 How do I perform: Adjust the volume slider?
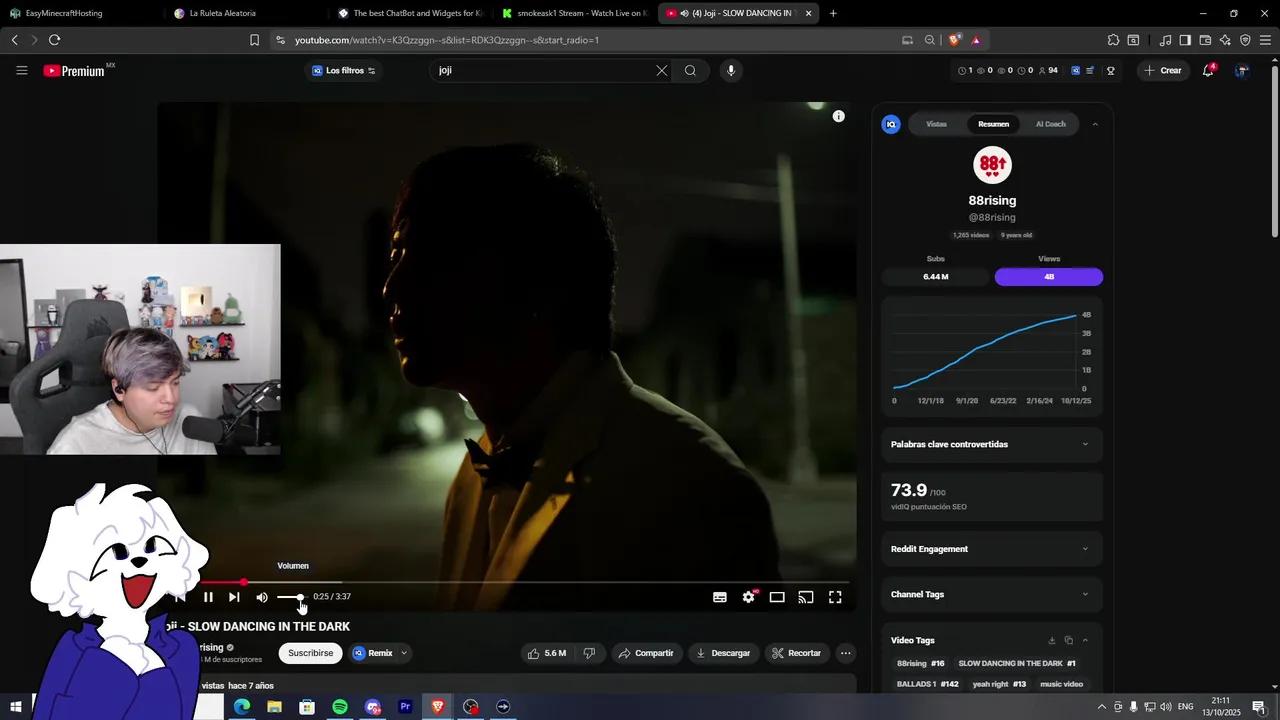pyautogui.click(x=290, y=597)
